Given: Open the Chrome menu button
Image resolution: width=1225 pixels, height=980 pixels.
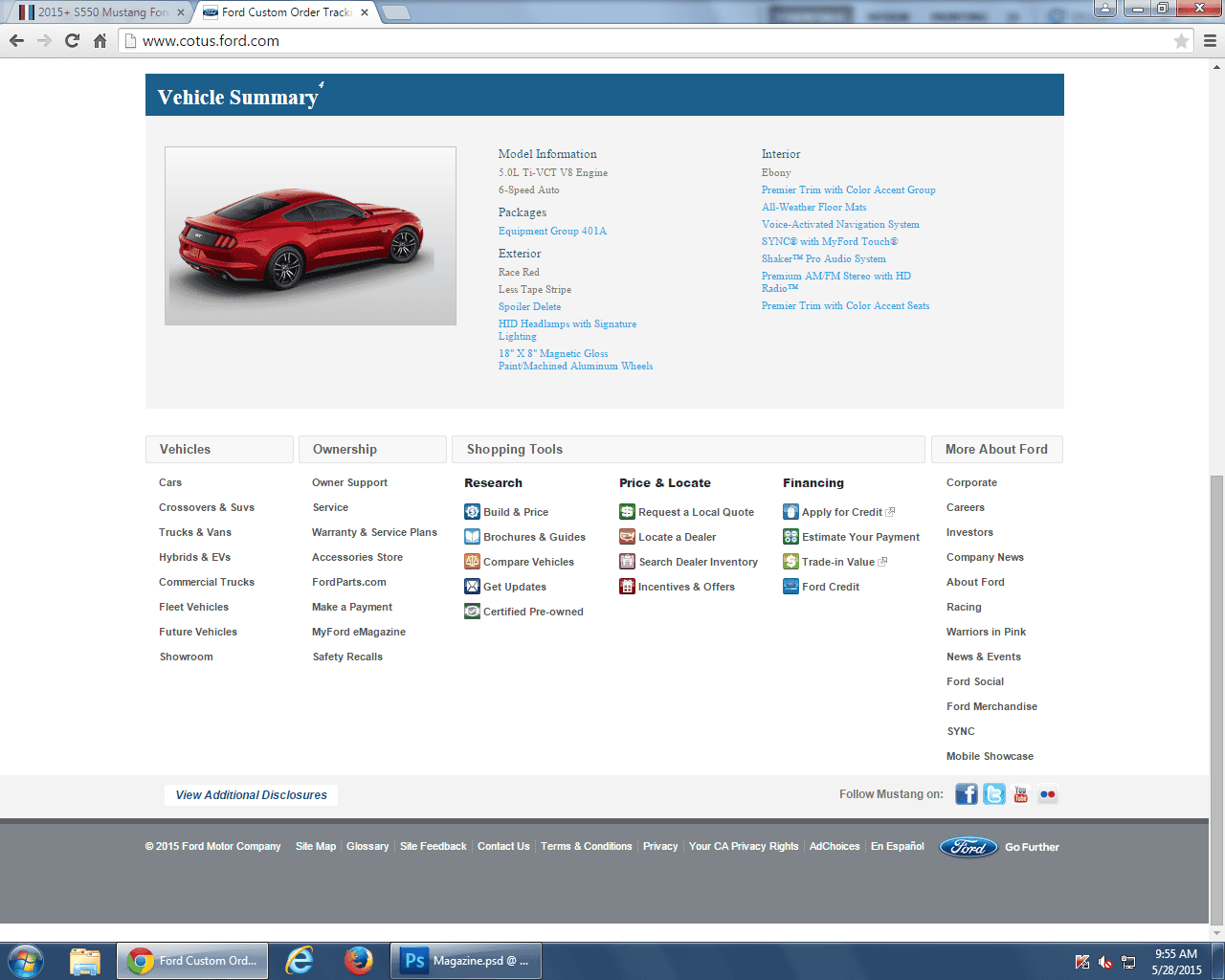Looking at the screenshot, I should pyautogui.click(x=1210, y=41).
